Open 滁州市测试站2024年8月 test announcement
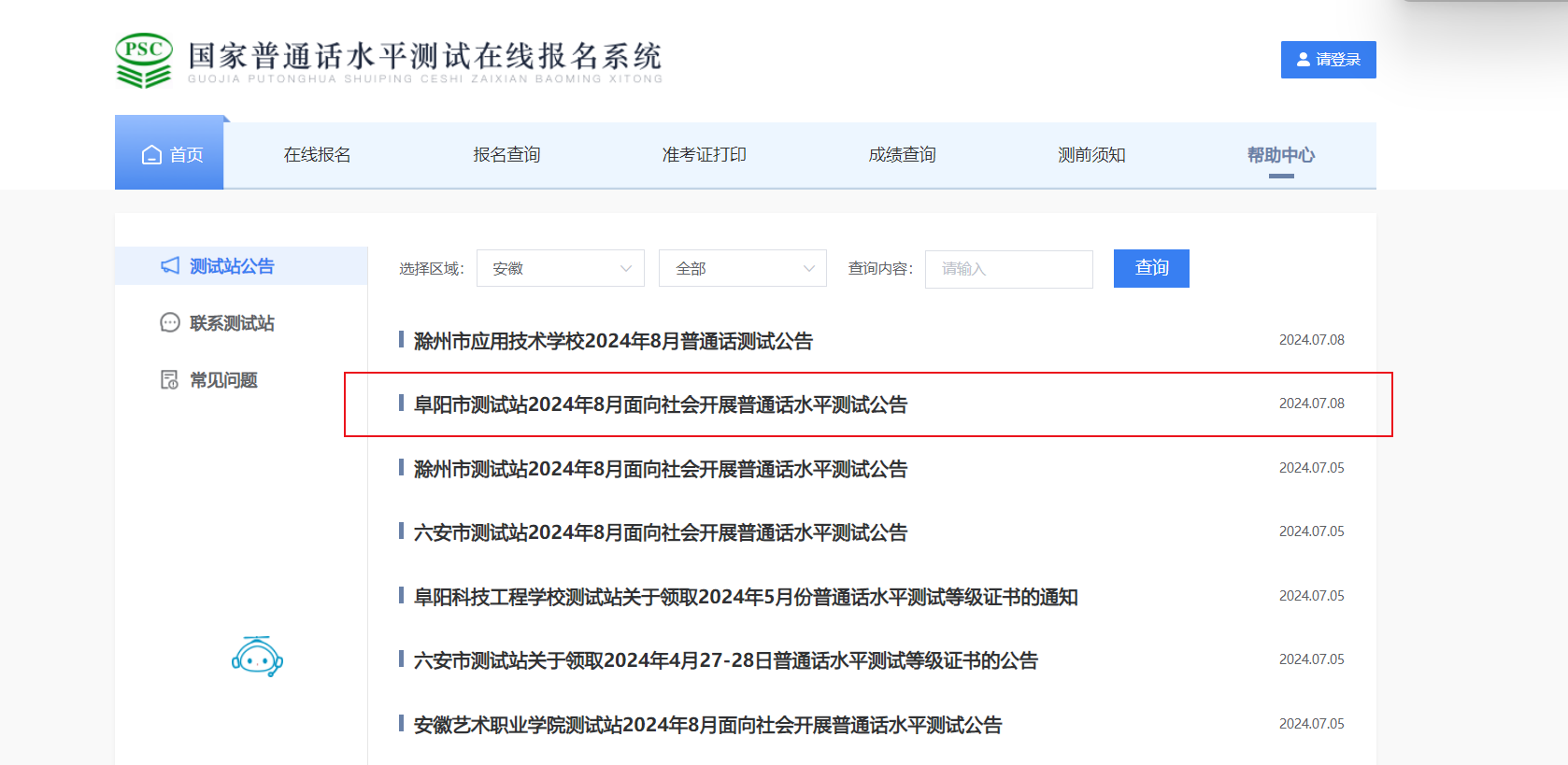Screen dimensions: 1568x765 tap(661, 469)
